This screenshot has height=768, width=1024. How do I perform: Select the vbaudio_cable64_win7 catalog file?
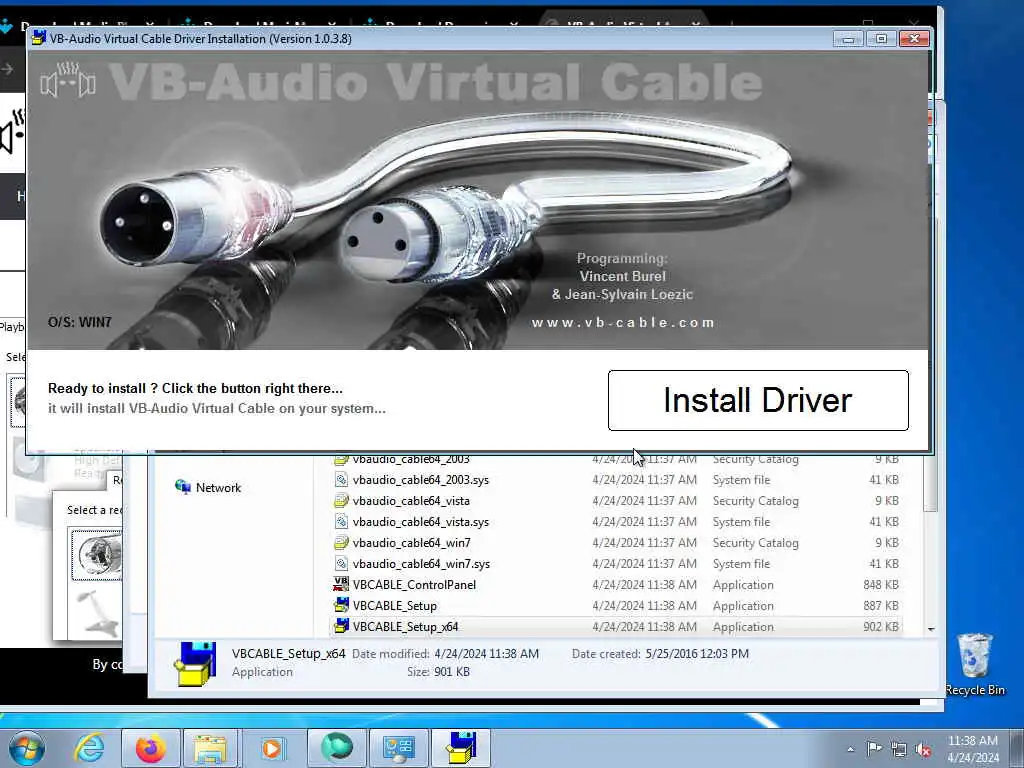click(617, 543)
